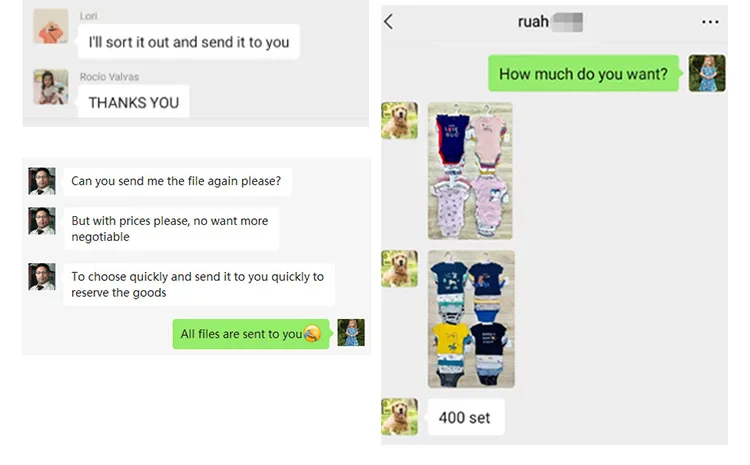
Task: Tap the sender name 'Rocio Valvas'
Action: [x=109, y=77]
